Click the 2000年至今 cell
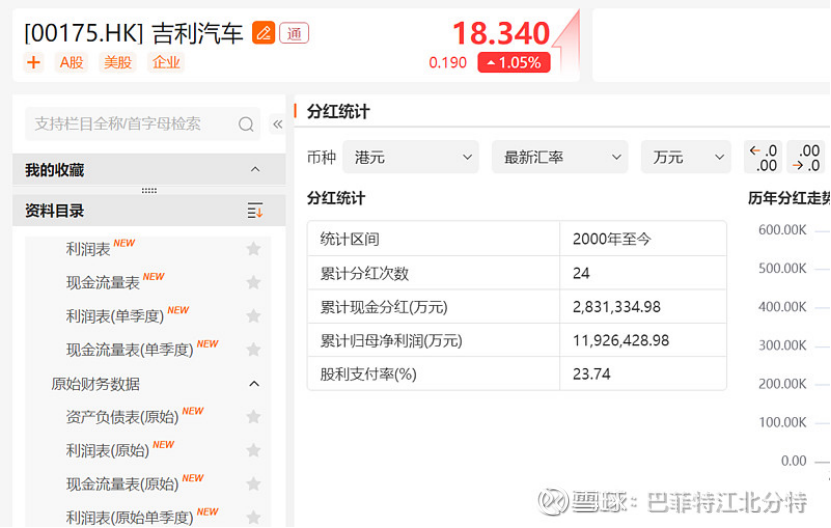Viewport: 831px width, 528px height. tap(612, 239)
